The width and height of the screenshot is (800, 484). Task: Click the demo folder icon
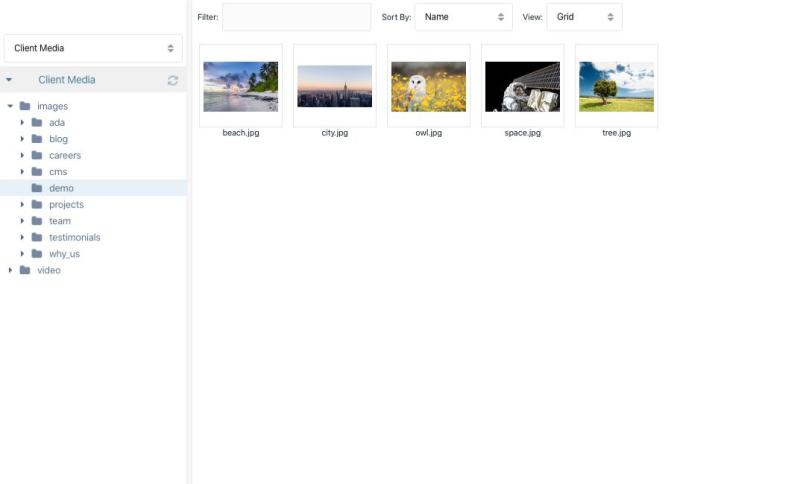[x=37, y=188]
